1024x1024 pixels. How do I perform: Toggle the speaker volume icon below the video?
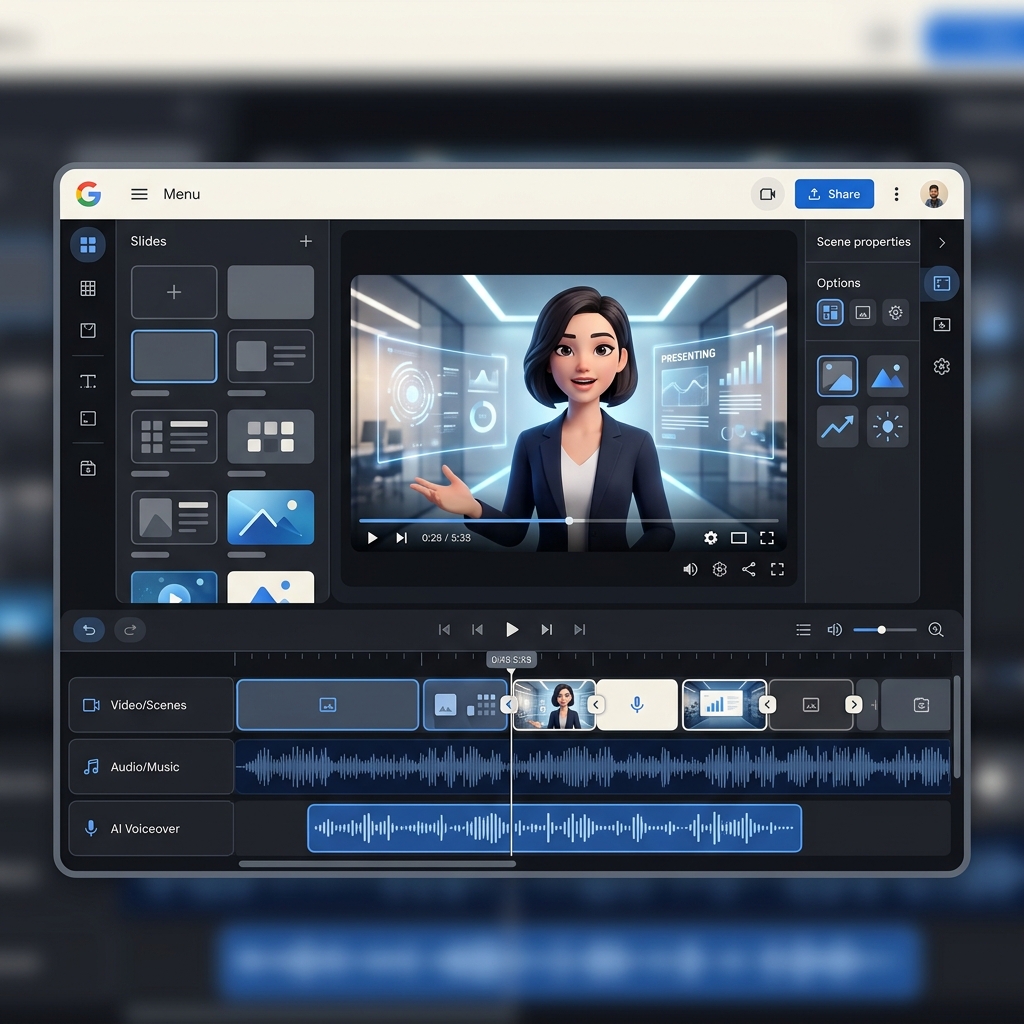690,569
